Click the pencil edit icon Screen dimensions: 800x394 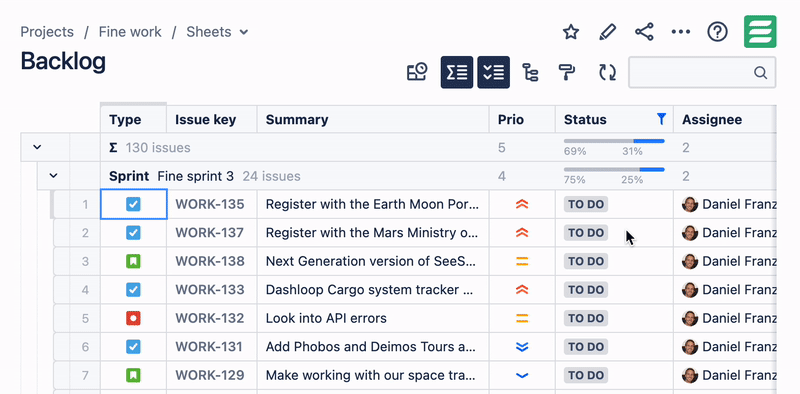pyautogui.click(x=607, y=32)
